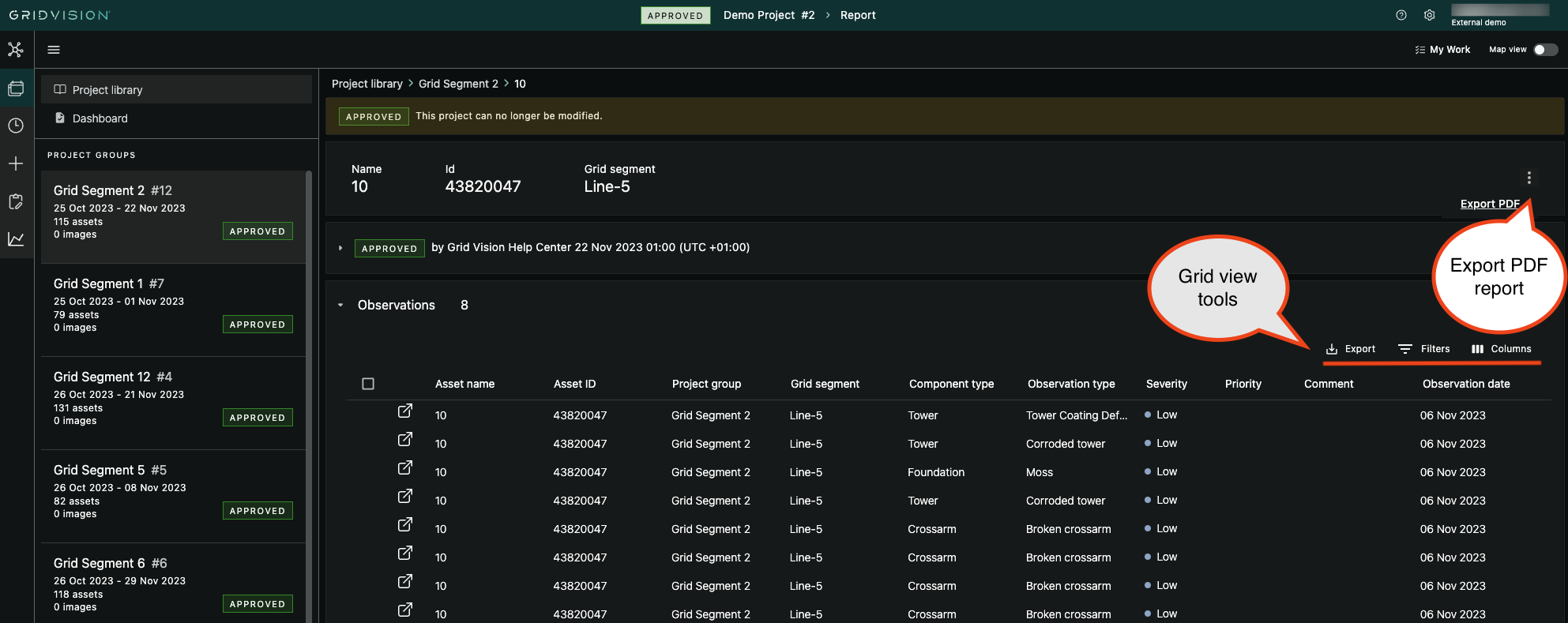Select Project library in the side menu

click(107, 90)
